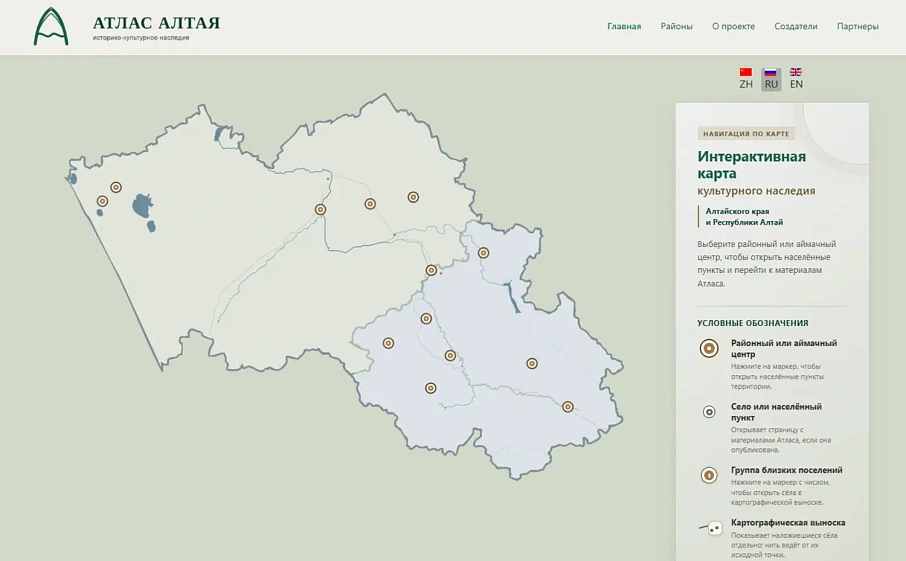Image resolution: width=906 pixels, height=561 pixels.
Task: Select the top marker in the blue region's western part
Action: (x=426, y=318)
